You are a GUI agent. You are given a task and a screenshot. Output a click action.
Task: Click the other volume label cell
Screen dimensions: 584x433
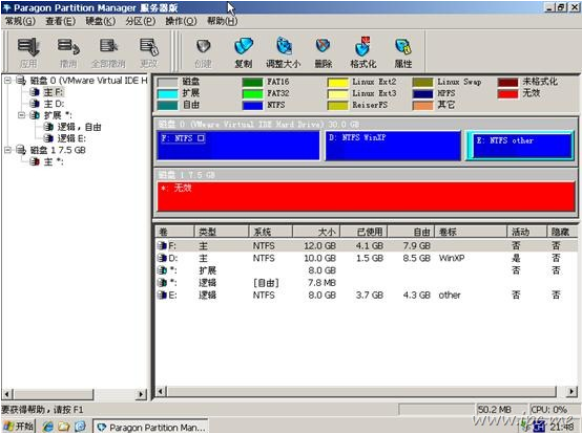pyautogui.click(x=449, y=295)
